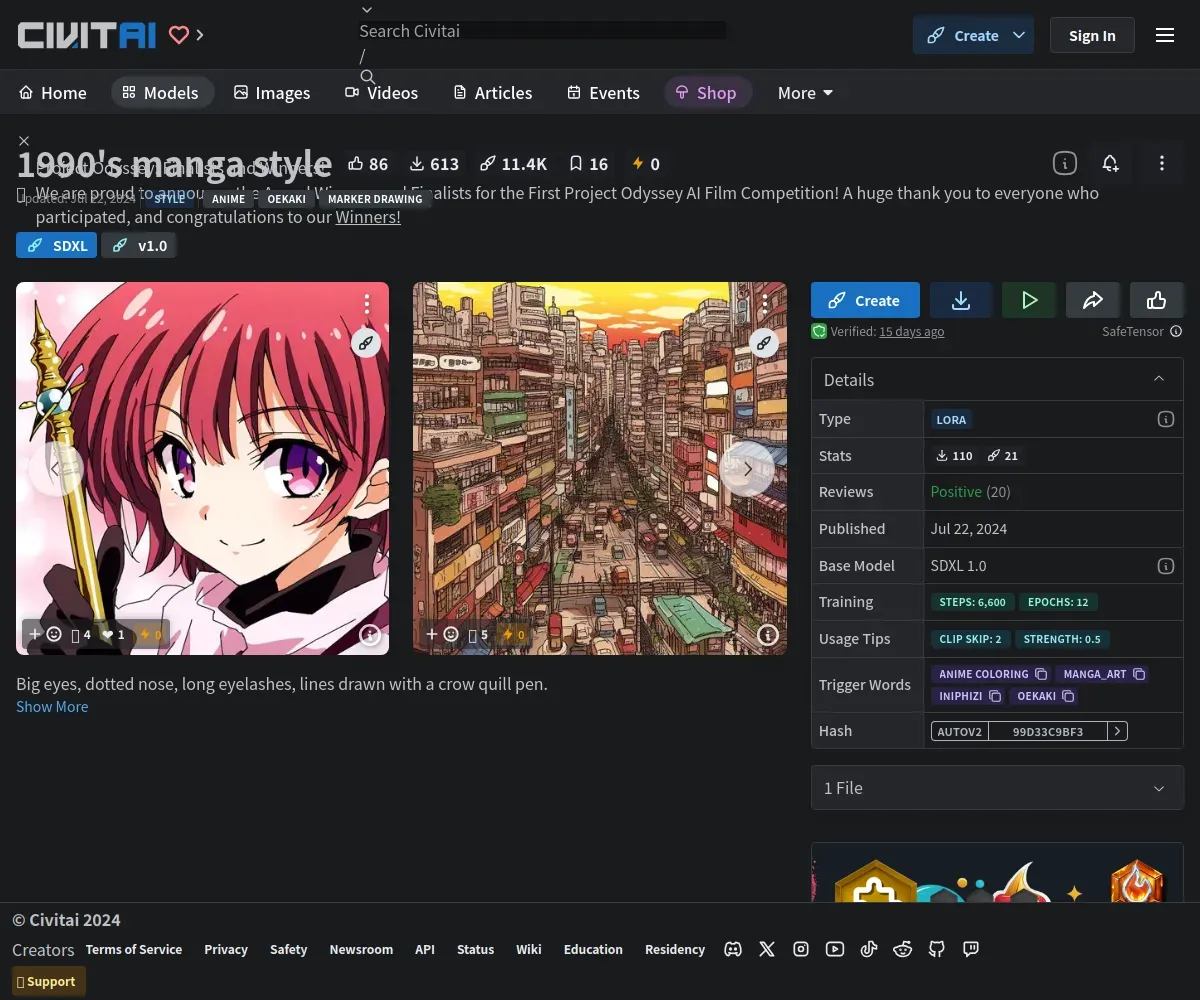
Task: Click Show More under the description
Action: 52,706
